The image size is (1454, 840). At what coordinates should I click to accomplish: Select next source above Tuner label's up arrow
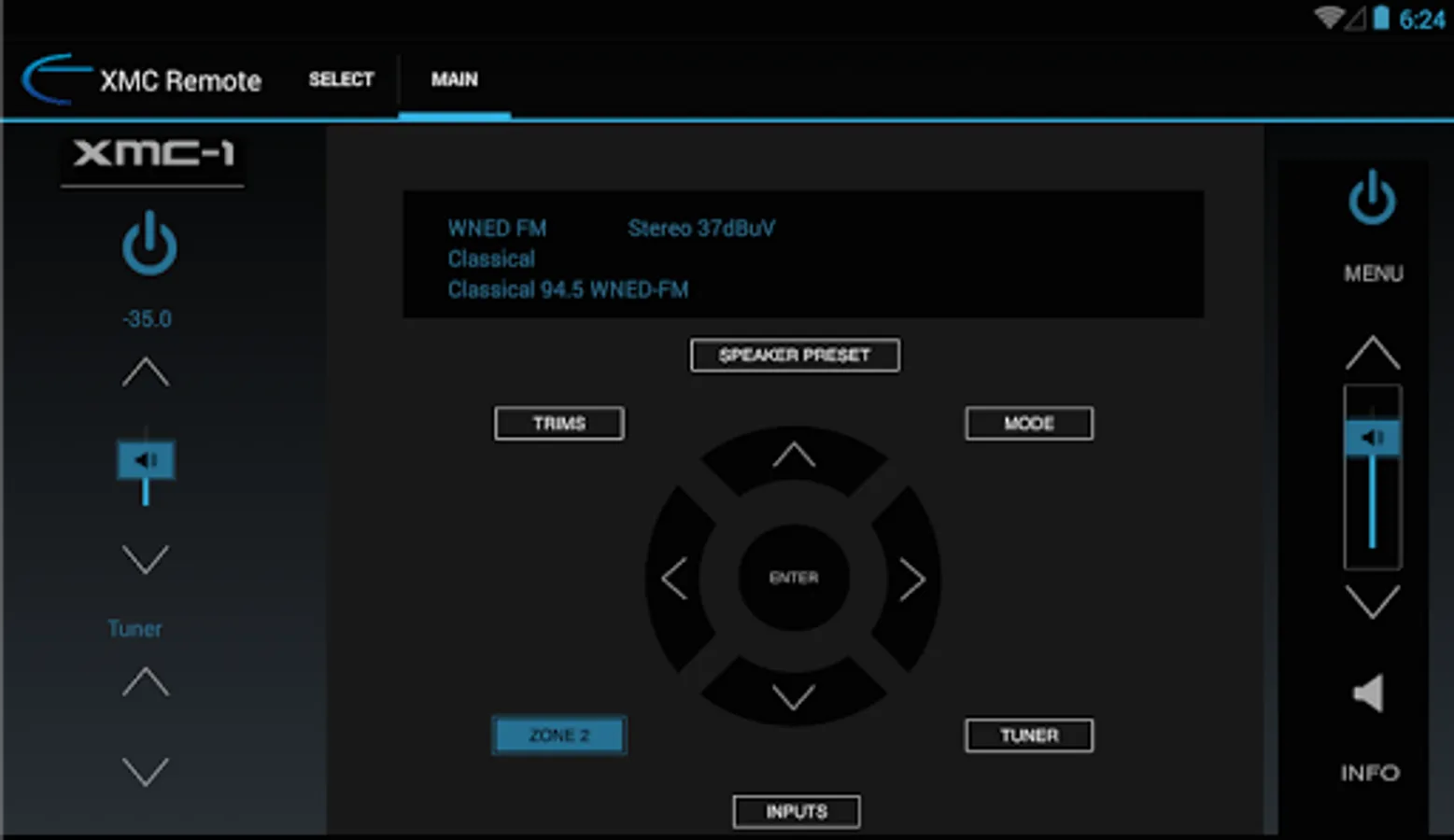(146, 682)
